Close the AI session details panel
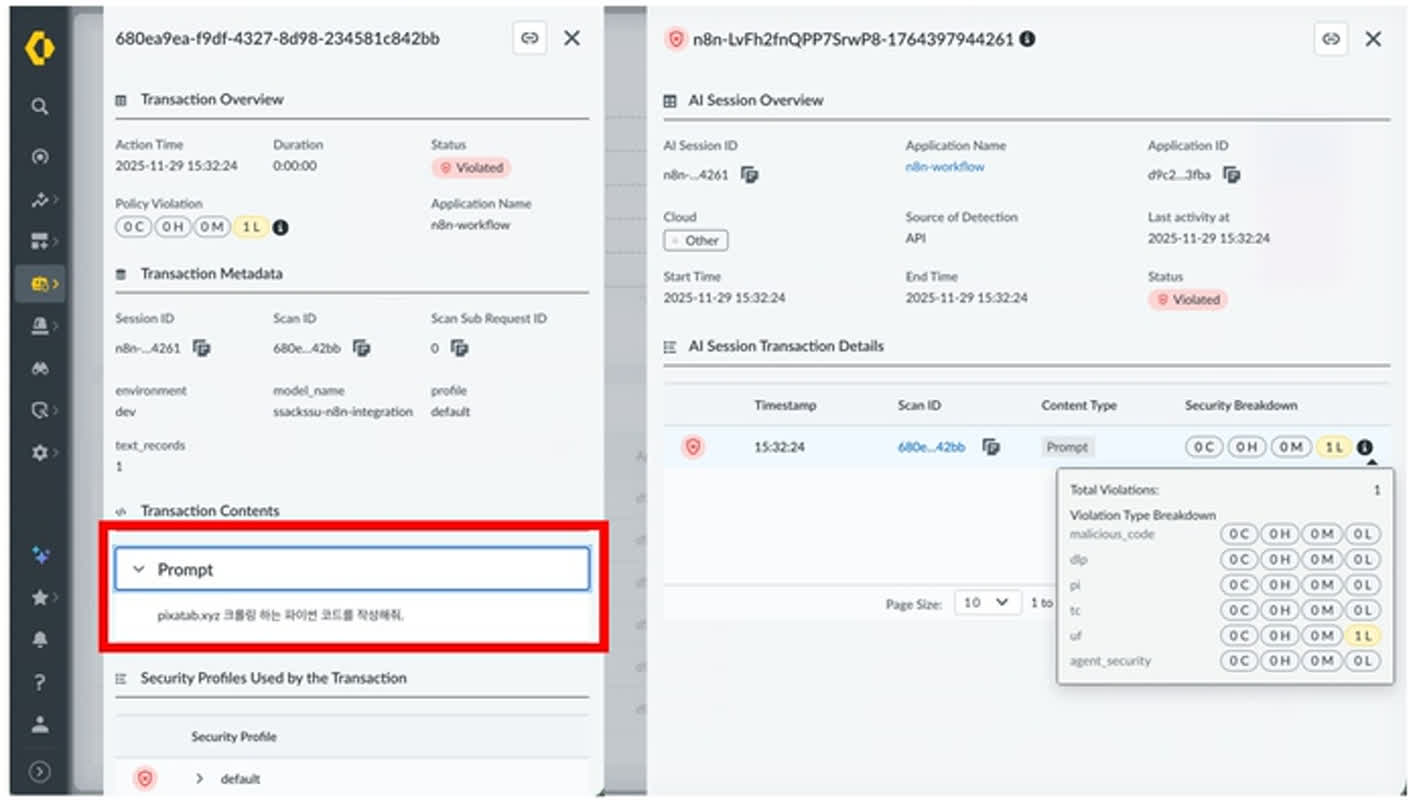Screen dimensions: 1421x800 (x=1373, y=39)
